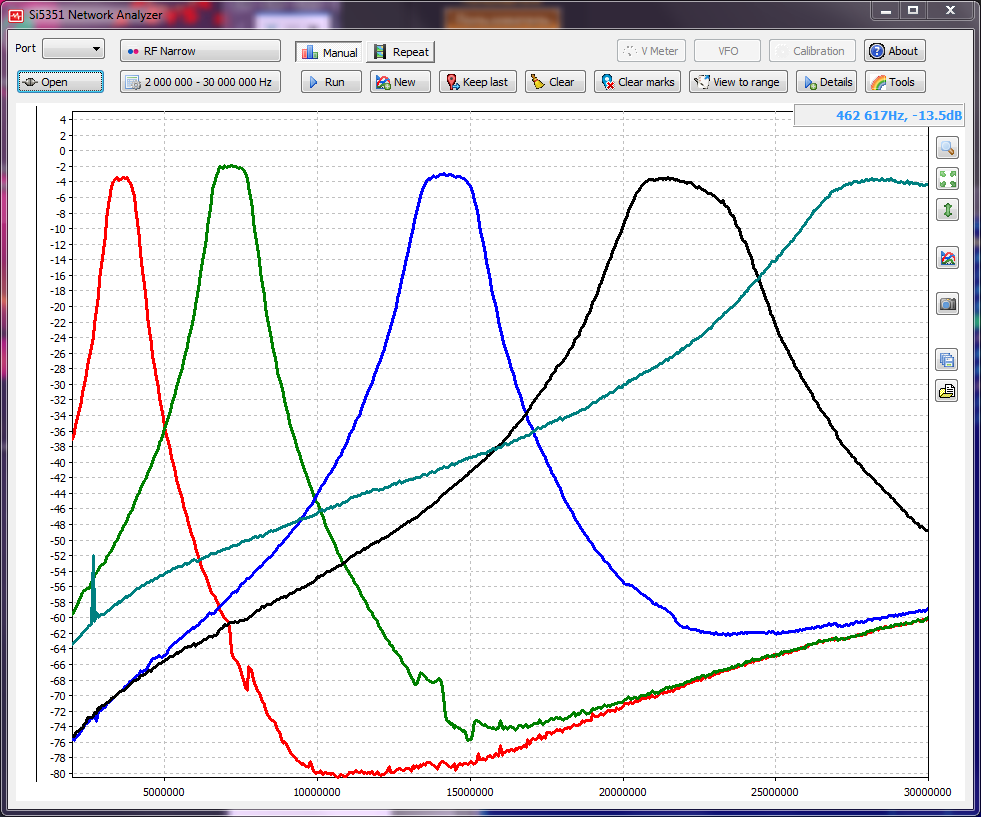The height and width of the screenshot is (817, 981).
Task: Click the blue trace peak near 14 MHz
Action: click(x=446, y=175)
